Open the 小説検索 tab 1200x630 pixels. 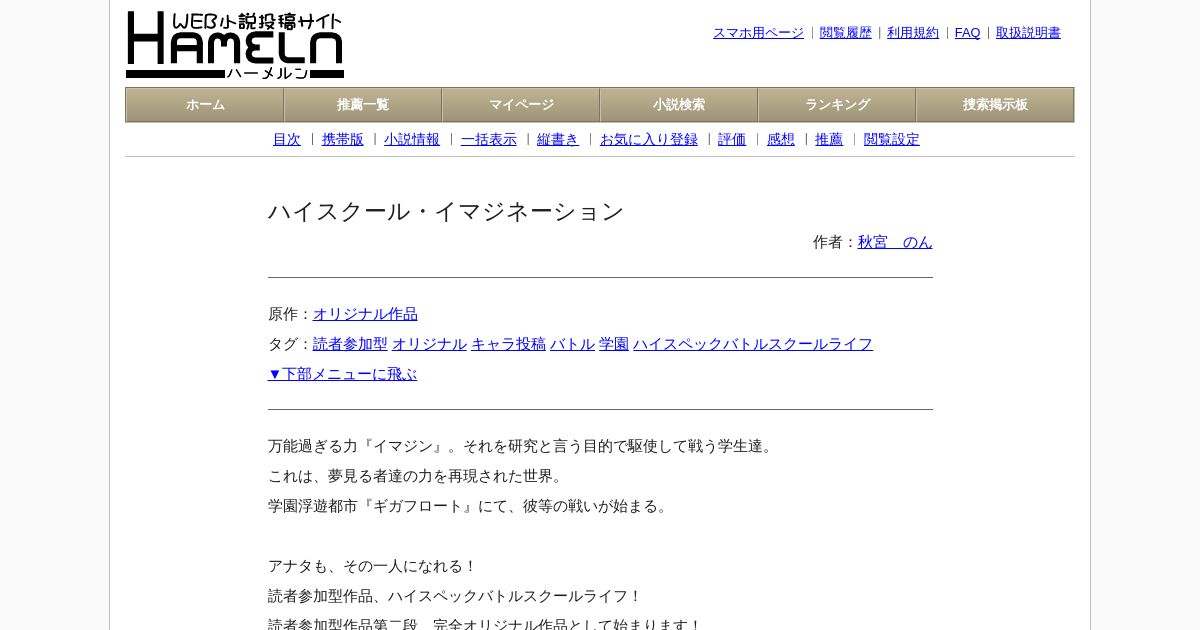(679, 105)
